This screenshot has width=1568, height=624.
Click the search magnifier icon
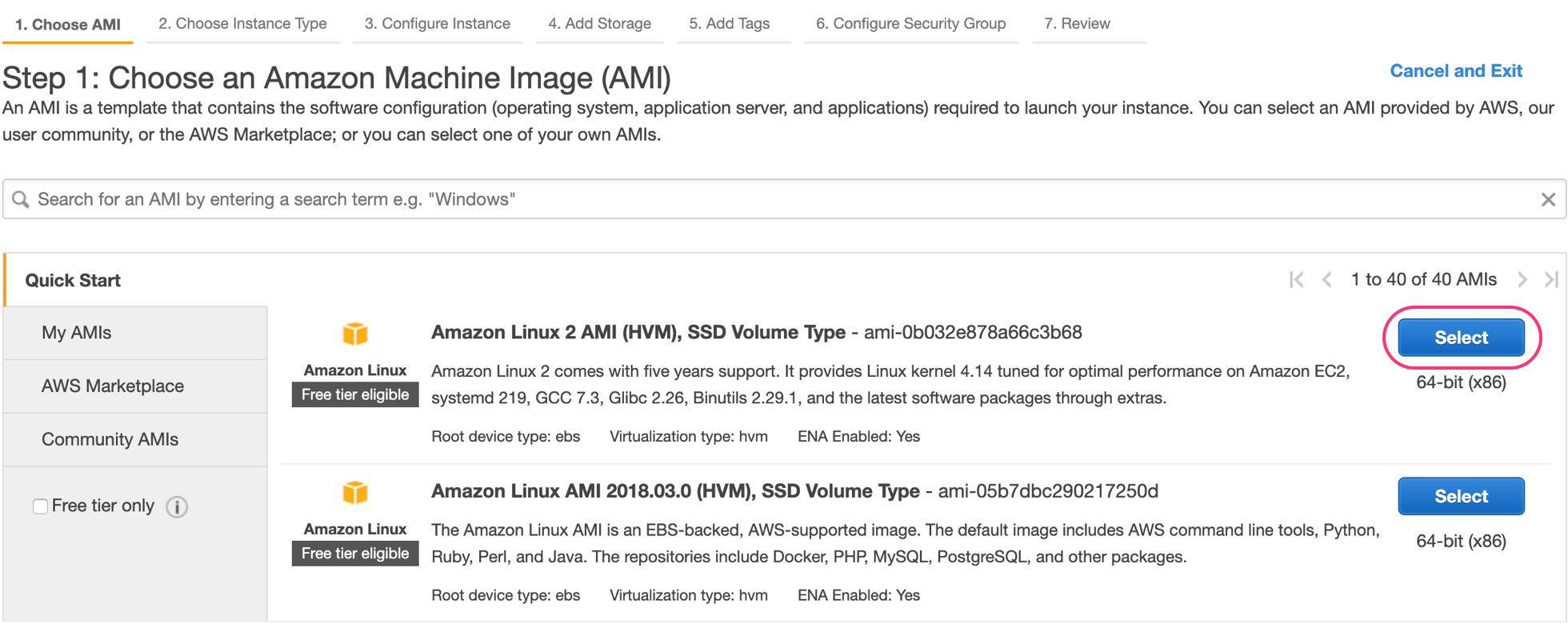21,199
